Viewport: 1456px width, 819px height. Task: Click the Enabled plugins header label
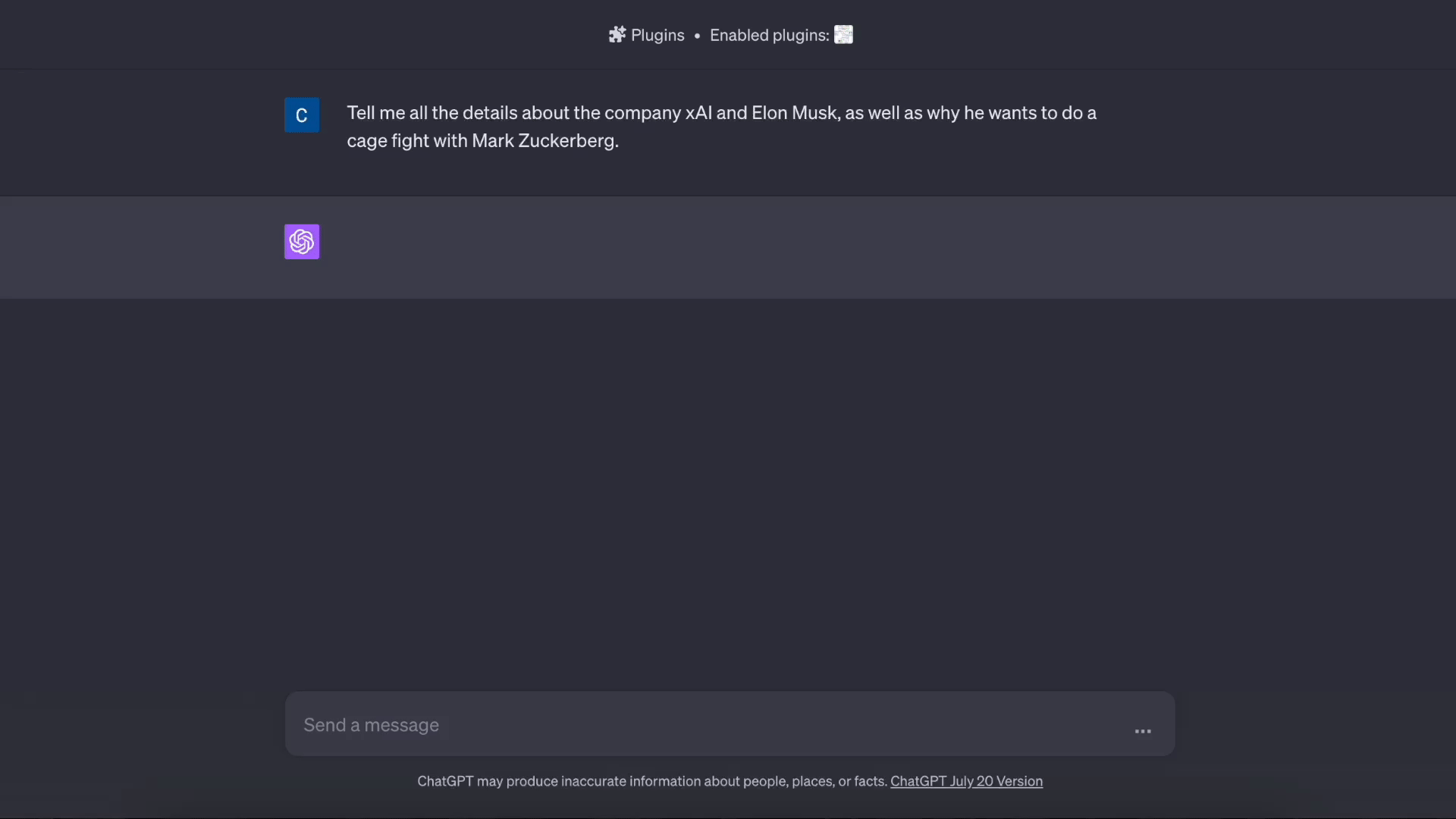click(x=768, y=35)
